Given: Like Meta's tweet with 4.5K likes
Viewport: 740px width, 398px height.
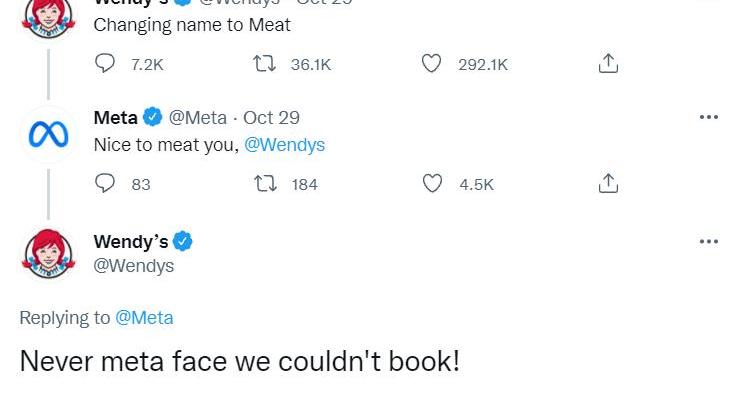Looking at the screenshot, I should tap(432, 183).
